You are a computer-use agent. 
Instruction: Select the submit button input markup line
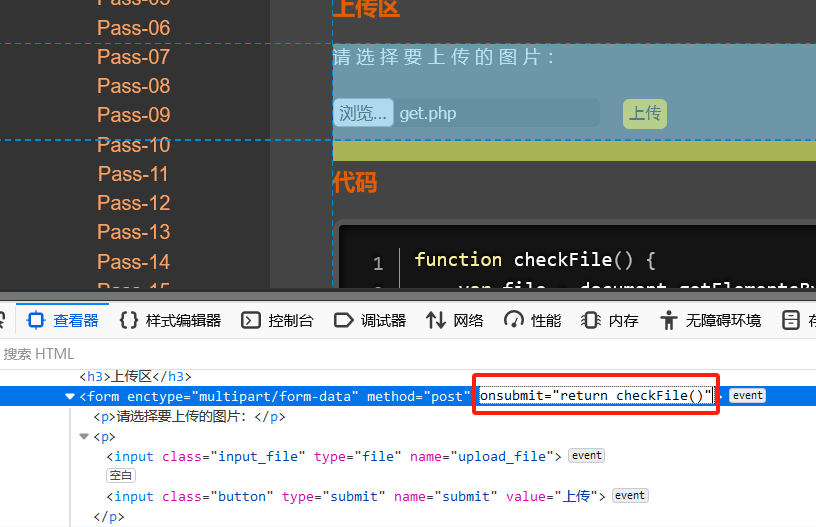point(355,497)
